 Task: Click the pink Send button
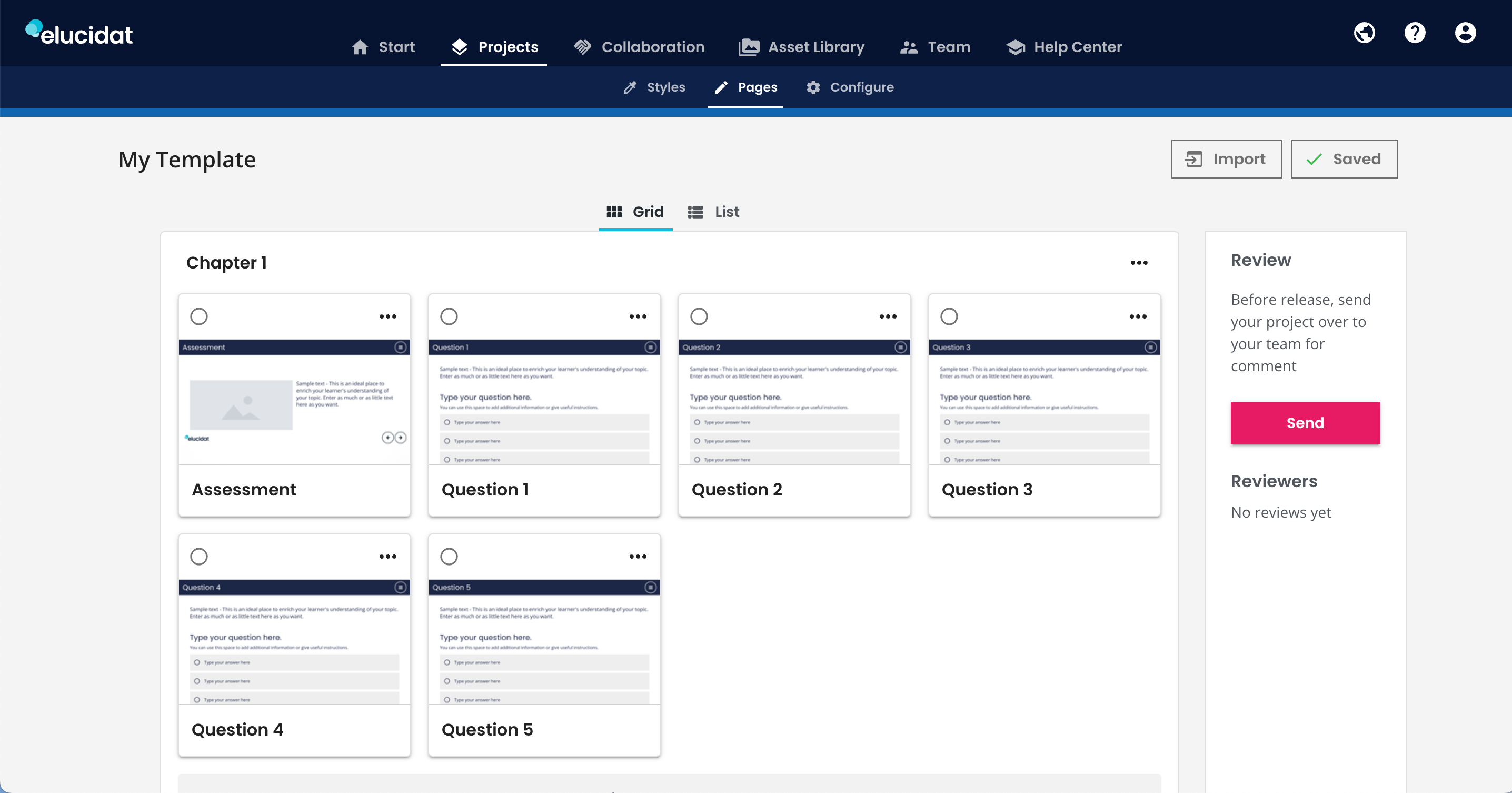1305,423
